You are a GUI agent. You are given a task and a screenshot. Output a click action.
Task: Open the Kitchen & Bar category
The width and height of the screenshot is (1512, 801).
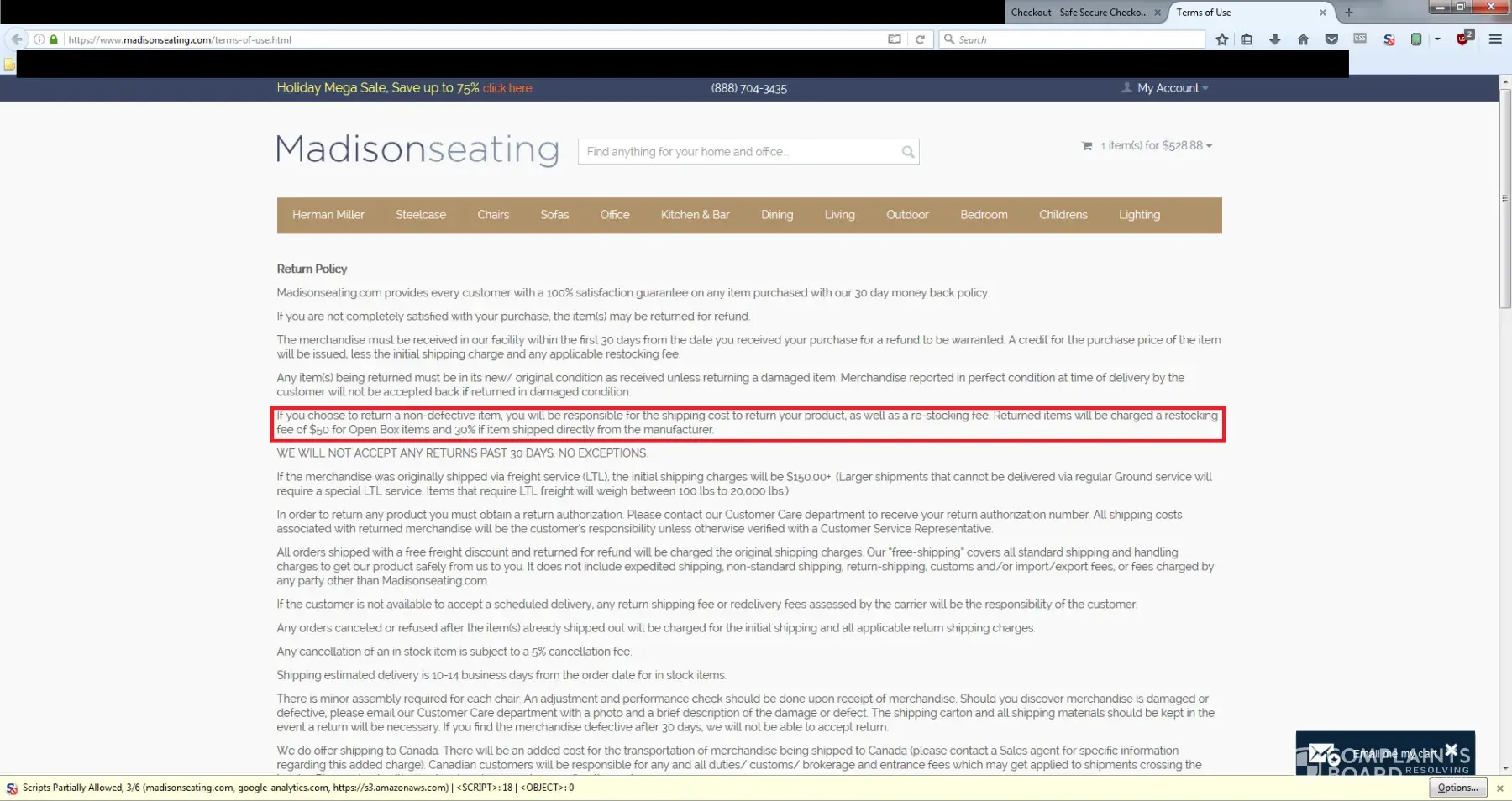(x=696, y=215)
